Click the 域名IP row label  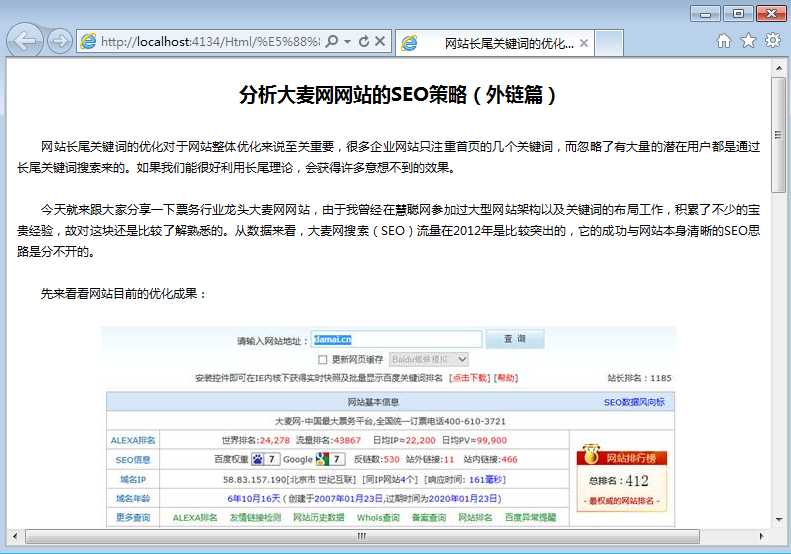coord(133,479)
